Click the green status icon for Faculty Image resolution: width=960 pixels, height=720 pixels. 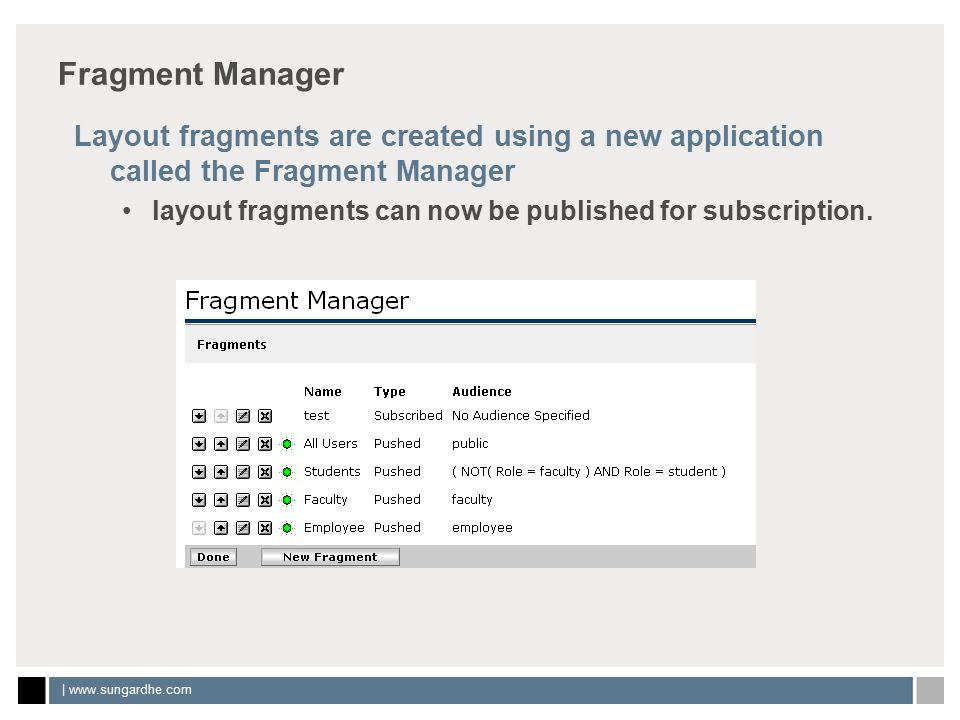click(287, 500)
